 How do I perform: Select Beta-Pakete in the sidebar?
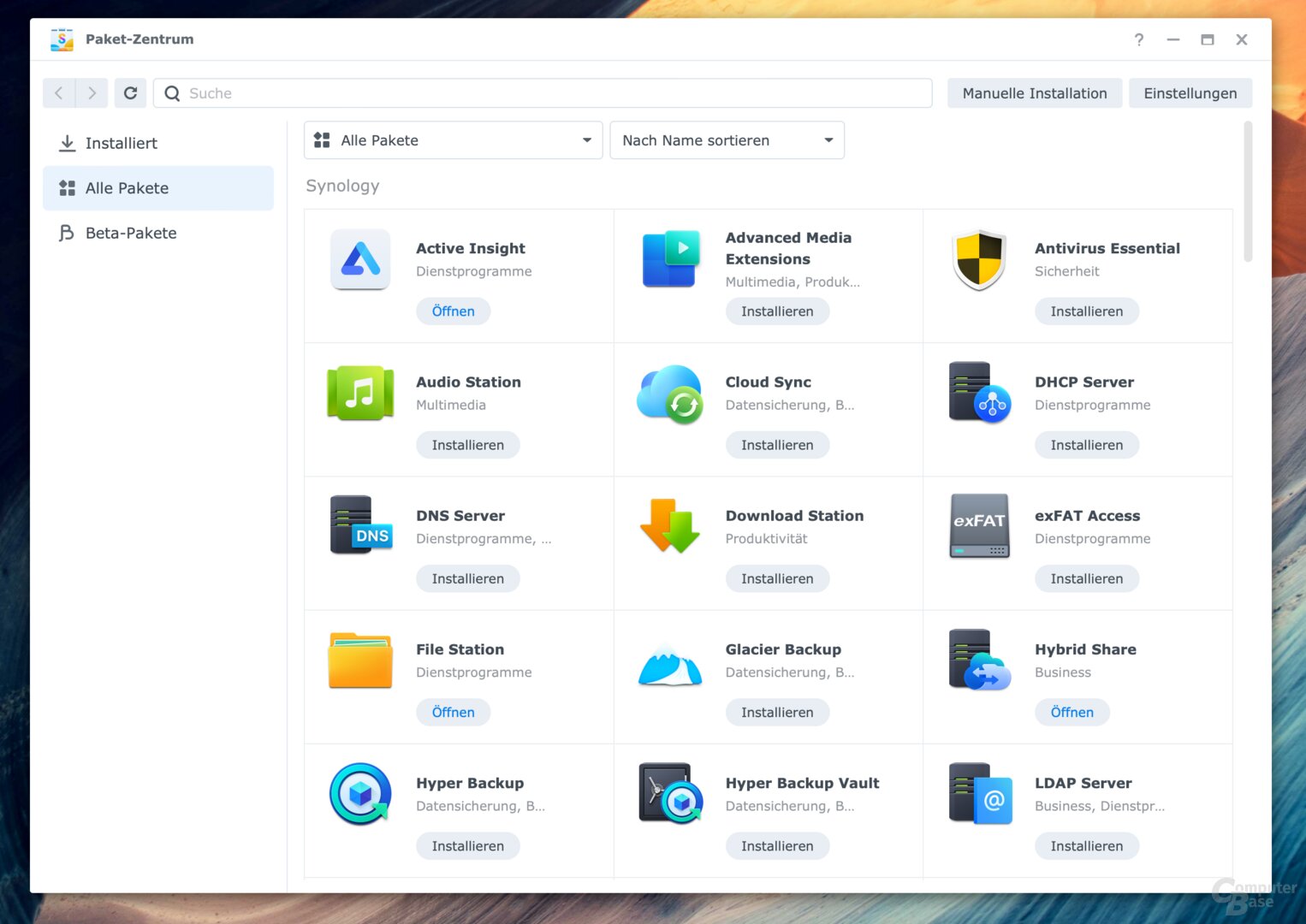[x=158, y=233]
